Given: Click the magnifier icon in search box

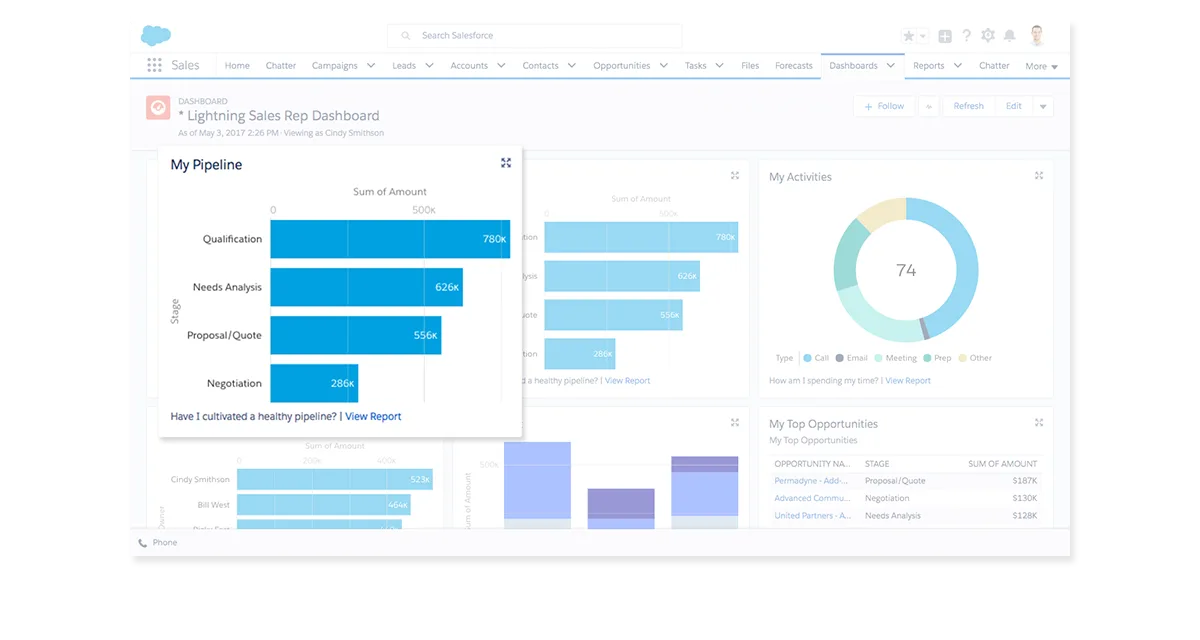Looking at the screenshot, I should click(x=406, y=36).
